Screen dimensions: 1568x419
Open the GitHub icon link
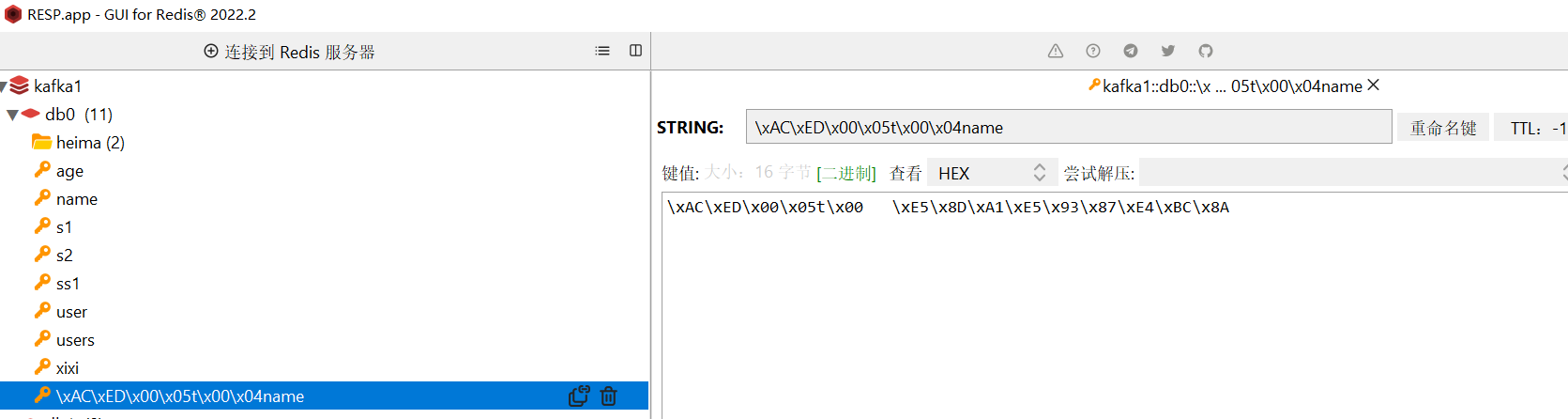pyautogui.click(x=1206, y=51)
